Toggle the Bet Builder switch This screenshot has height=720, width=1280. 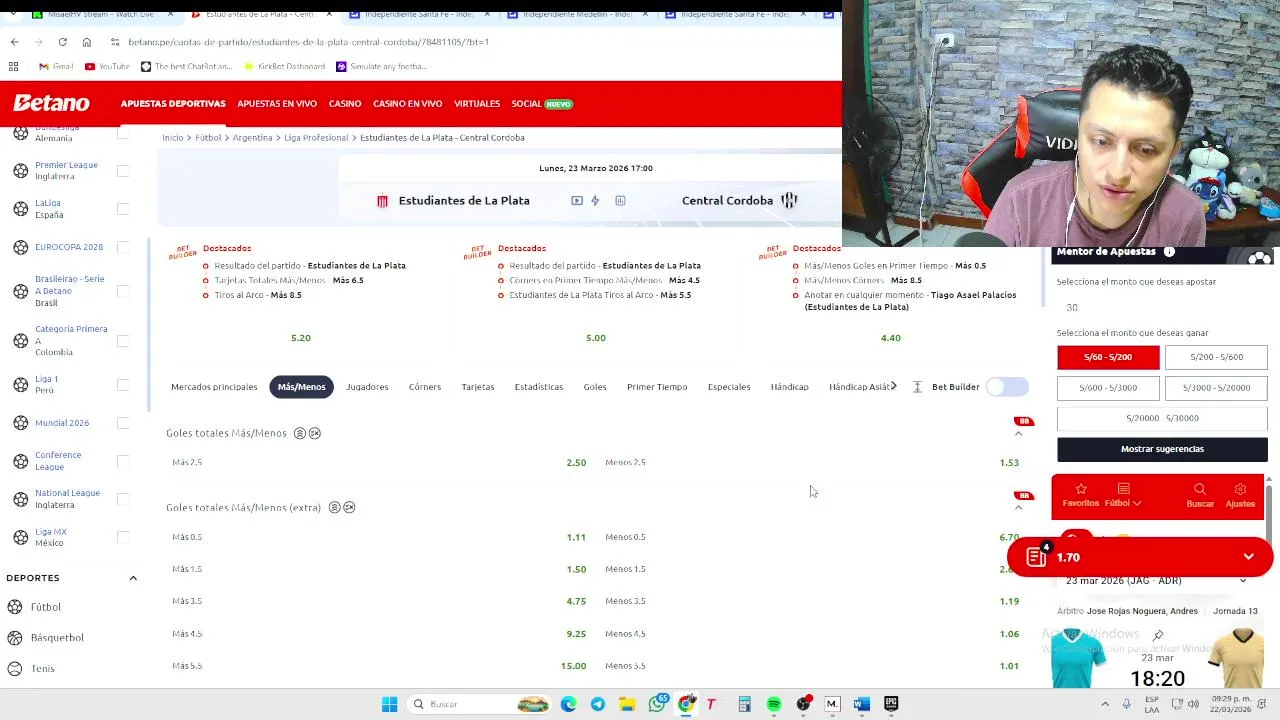point(1007,387)
